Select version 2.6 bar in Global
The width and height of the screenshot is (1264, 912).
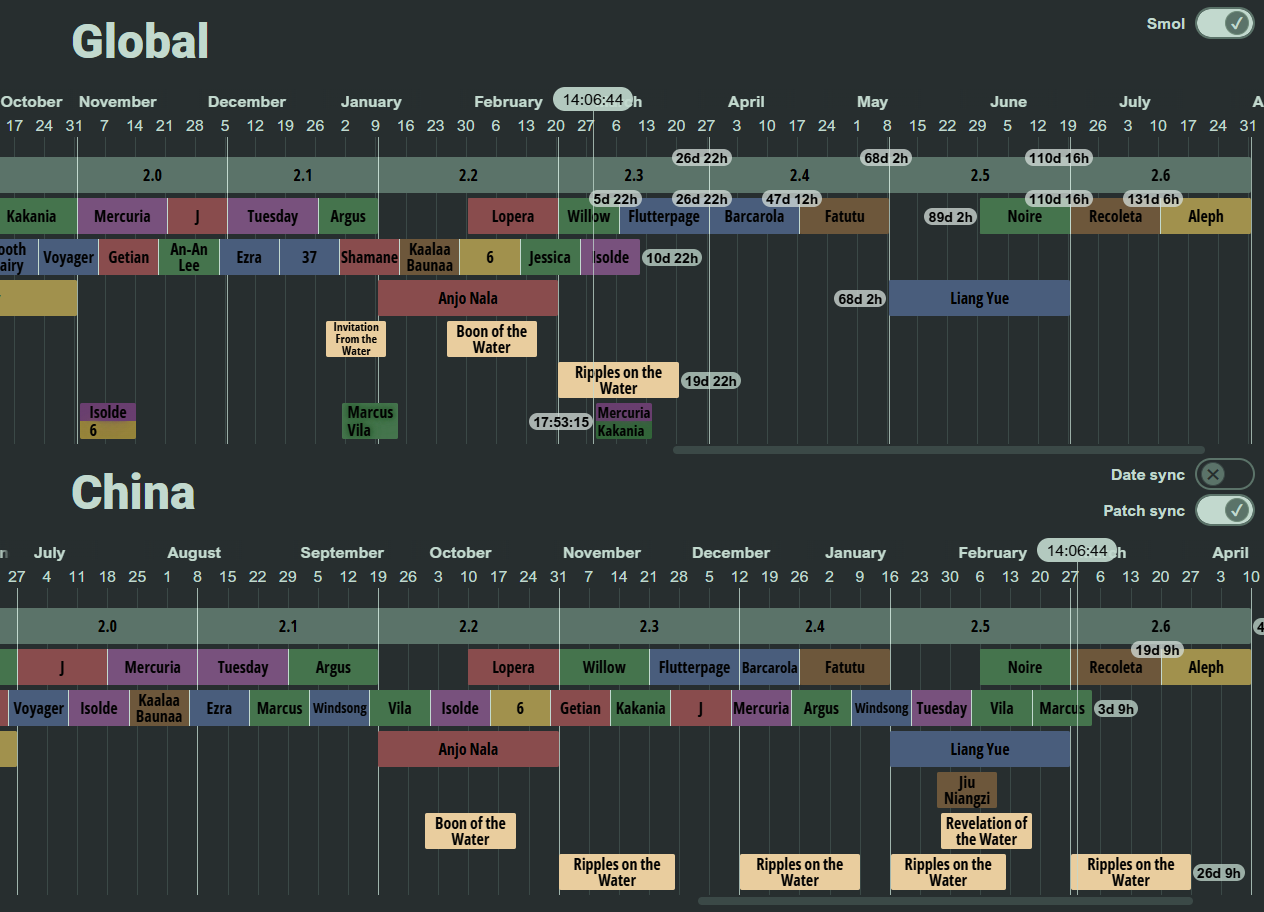click(1160, 175)
